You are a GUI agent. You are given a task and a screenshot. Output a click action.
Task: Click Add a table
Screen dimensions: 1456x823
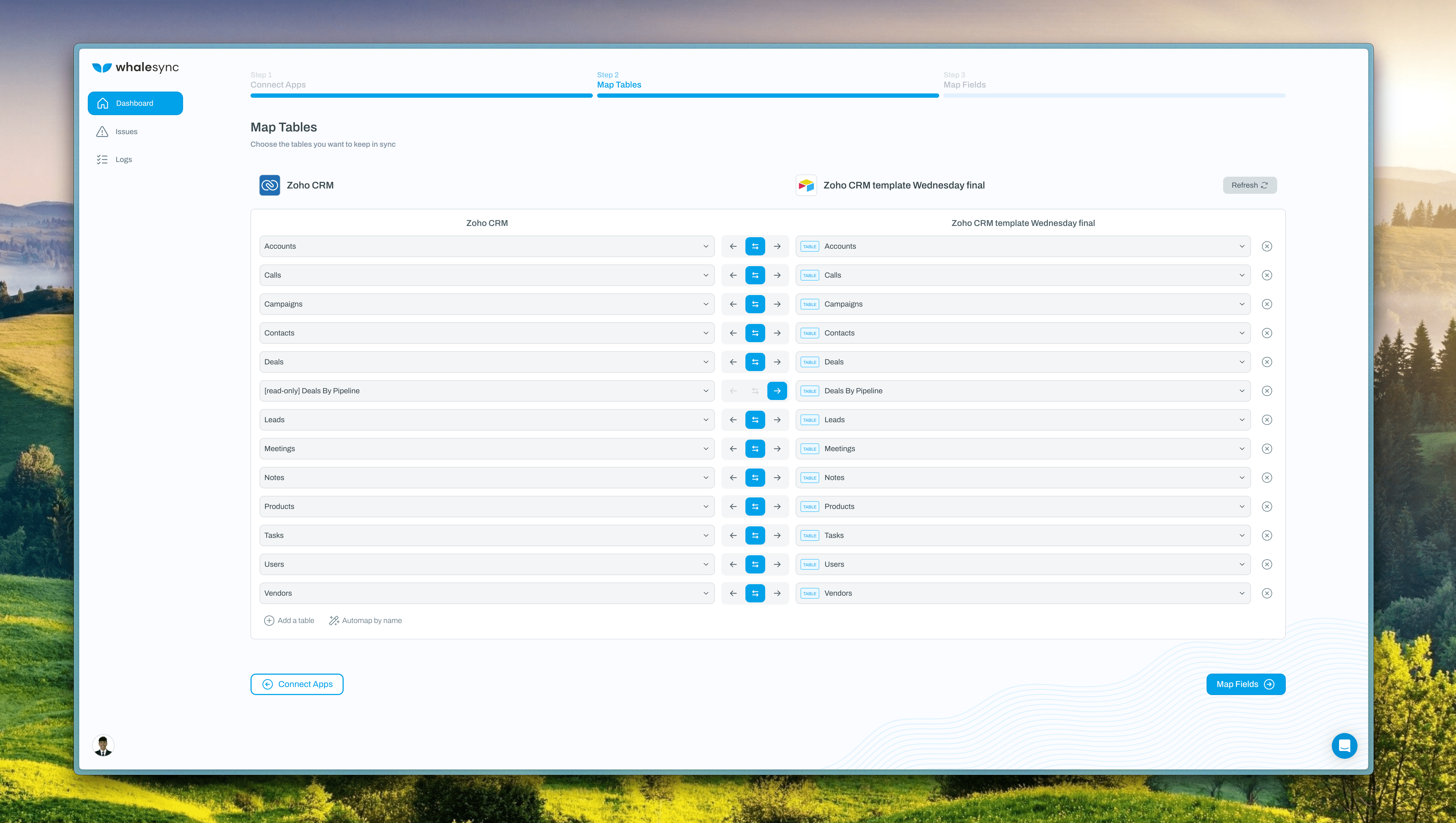(289, 621)
